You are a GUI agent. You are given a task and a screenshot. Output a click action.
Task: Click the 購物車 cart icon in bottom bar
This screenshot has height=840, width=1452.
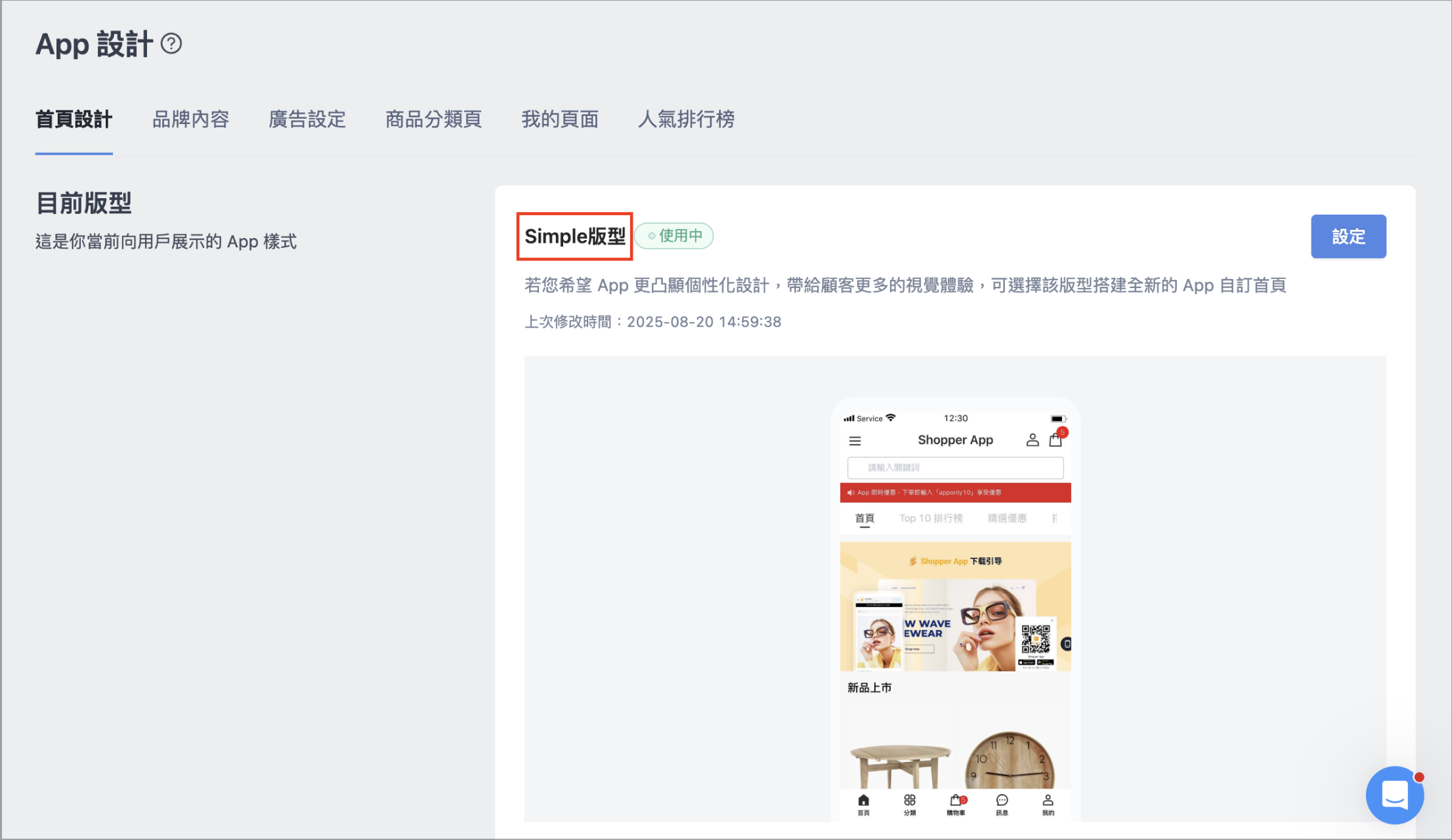pyautogui.click(x=956, y=805)
